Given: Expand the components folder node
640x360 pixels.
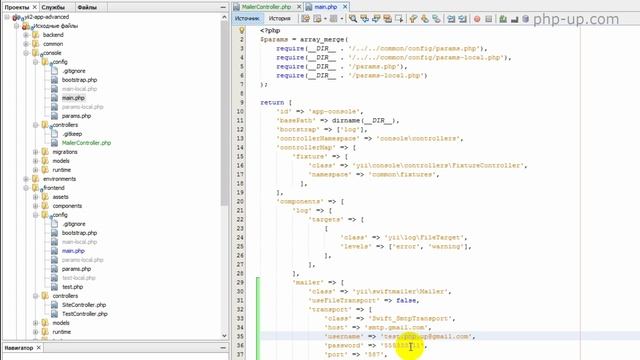Looking at the screenshot, I should (x=36, y=206).
